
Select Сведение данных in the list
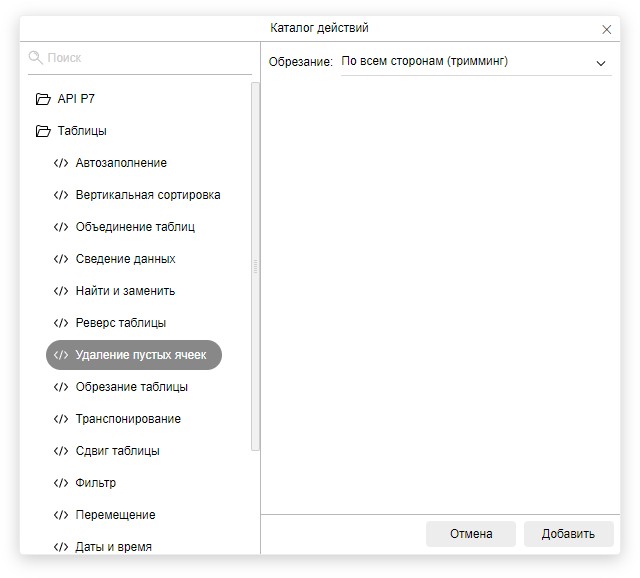pos(125,259)
